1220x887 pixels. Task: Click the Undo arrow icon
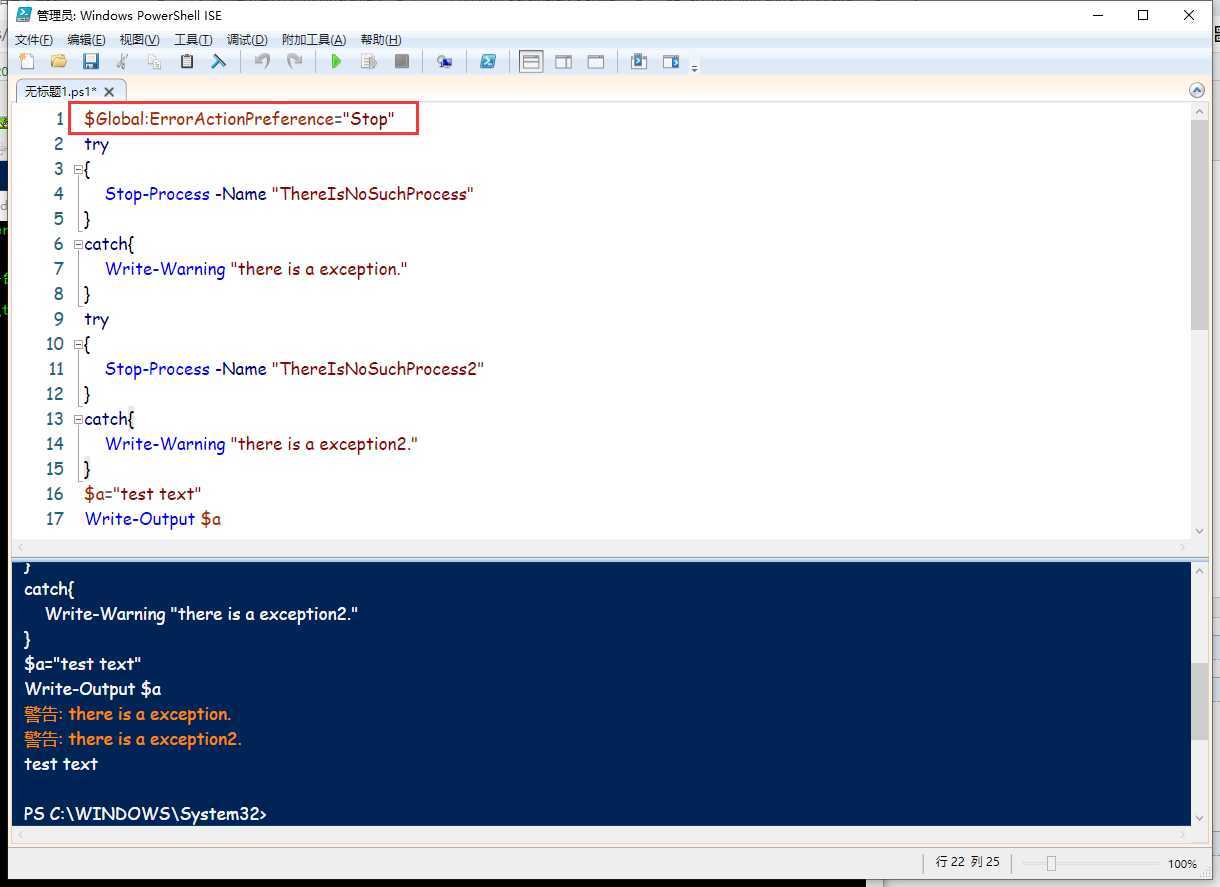click(x=262, y=62)
